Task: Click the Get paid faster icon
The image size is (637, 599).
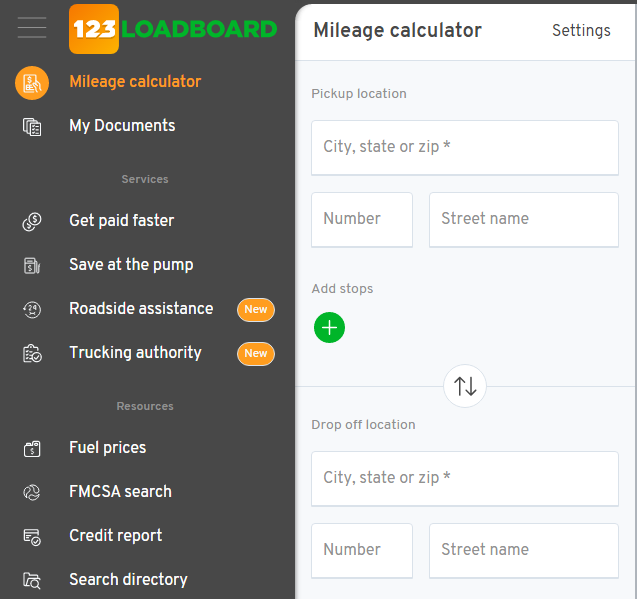Action: [x=32, y=221]
